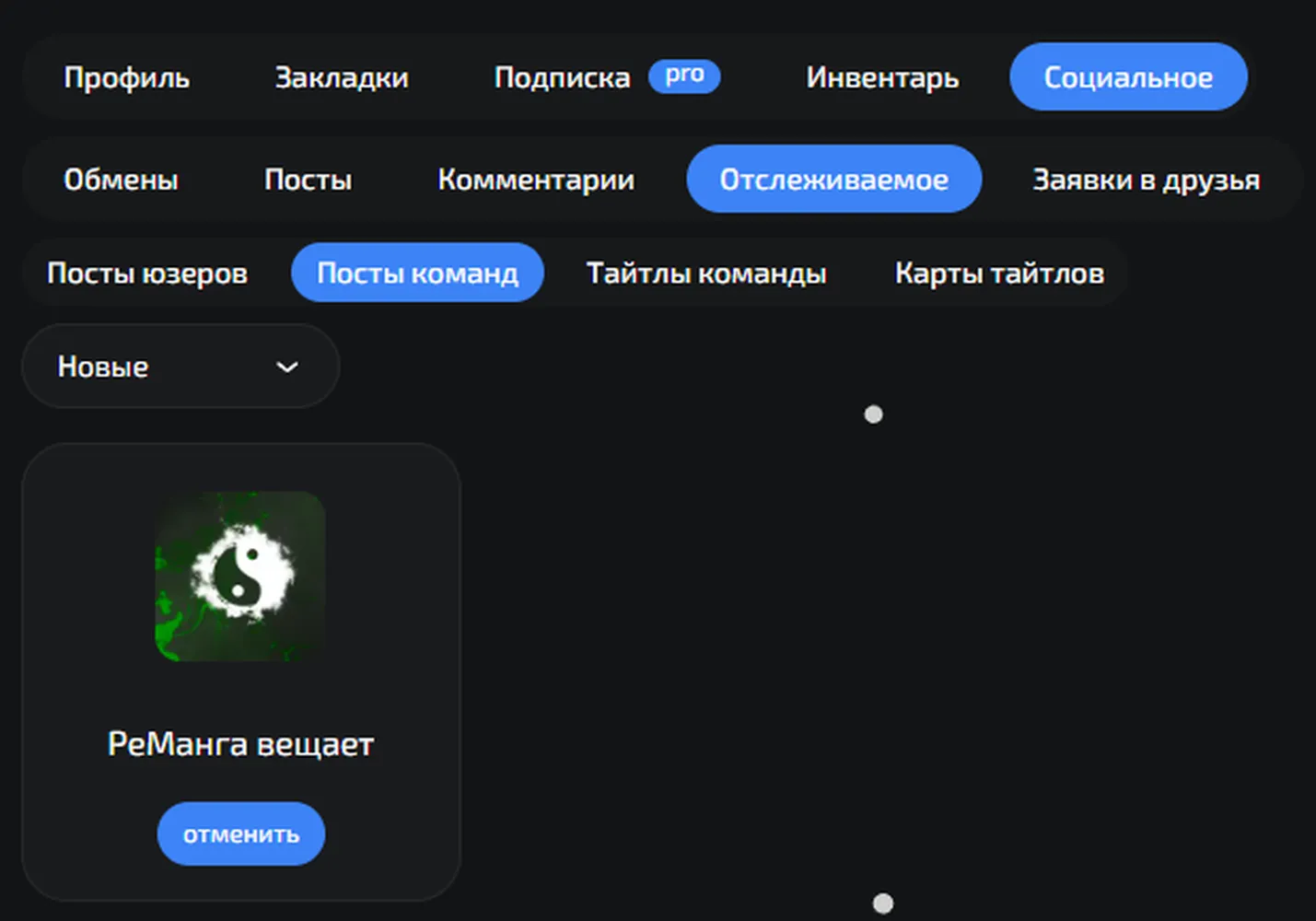Switch to Тайтлы команды filter
This screenshot has width=1316, height=921.
pos(706,273)
